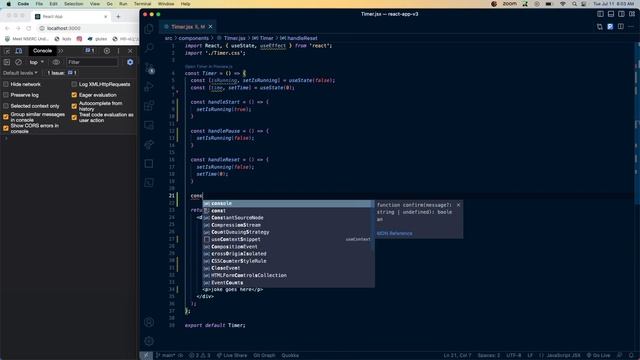Reload the localhost page in Chrome
This screenshot has height=360, width=640.
(29, 28)
